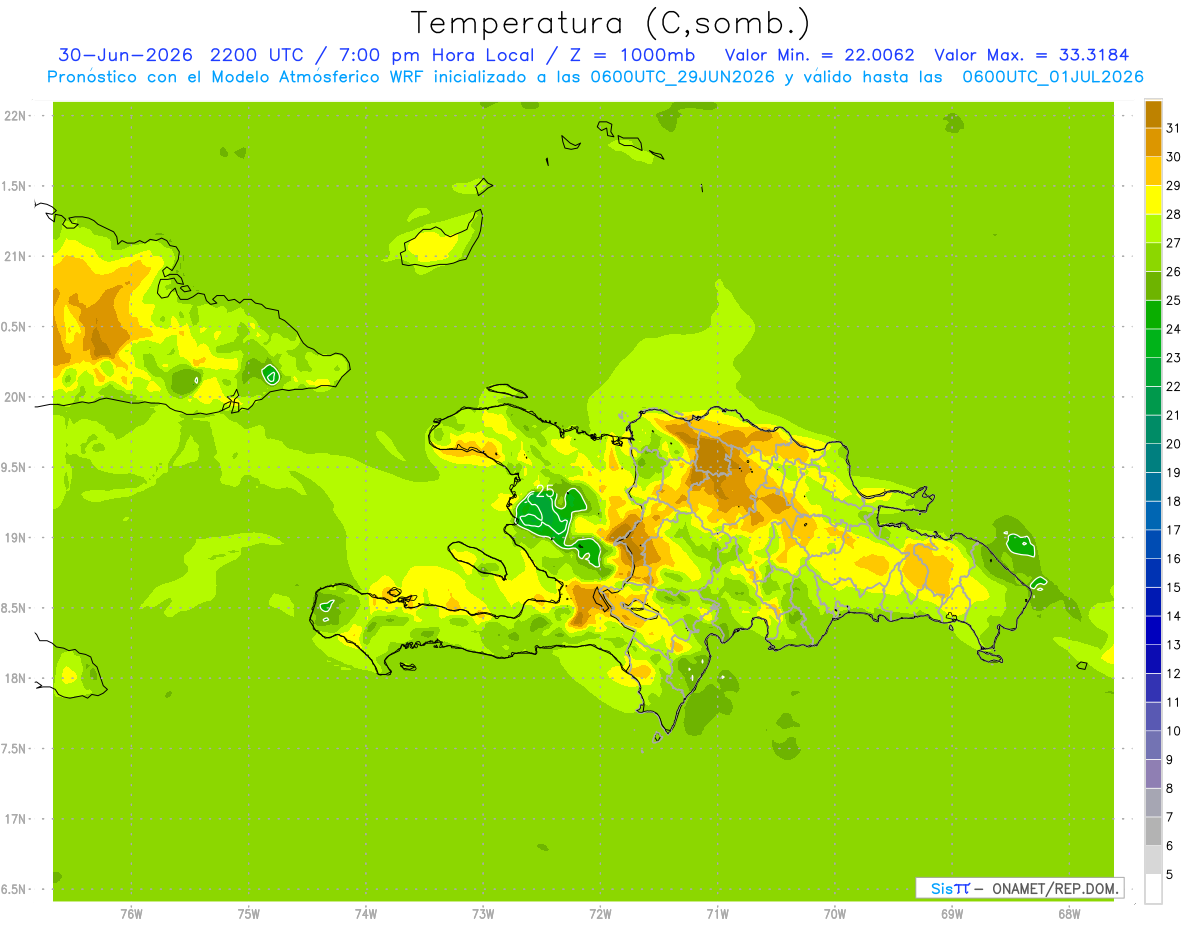The image size is (1200, 927).
Task: Click the "72W" longitude label
Action: click(x=600, y=913)
